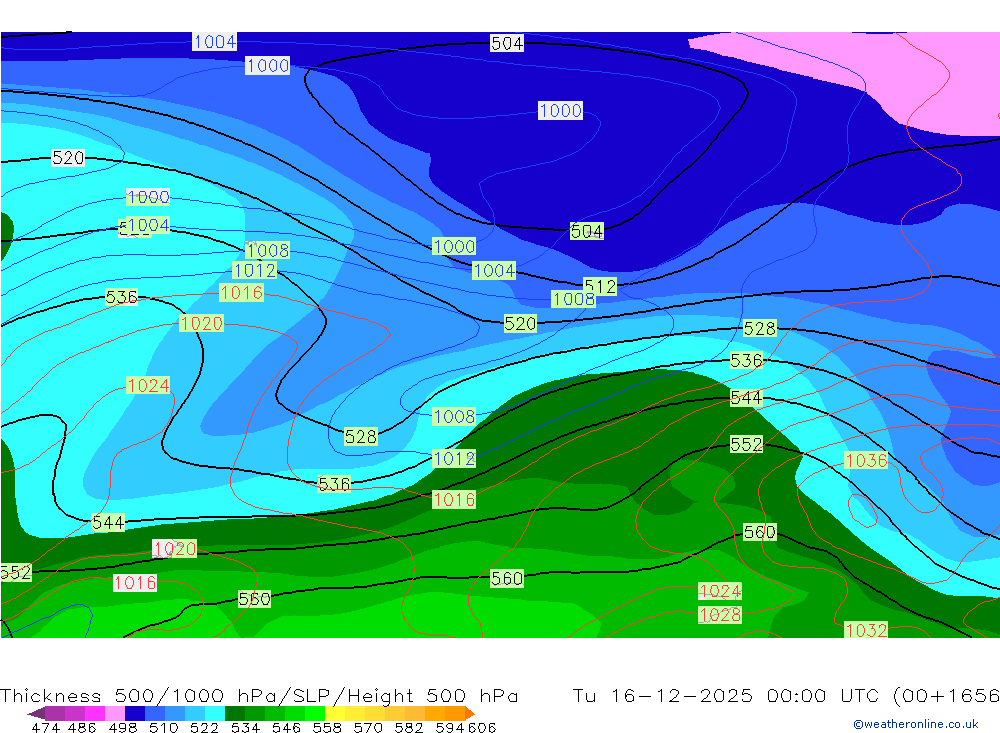
Task: Click legend value 474
Action: (x=45, y=728)
